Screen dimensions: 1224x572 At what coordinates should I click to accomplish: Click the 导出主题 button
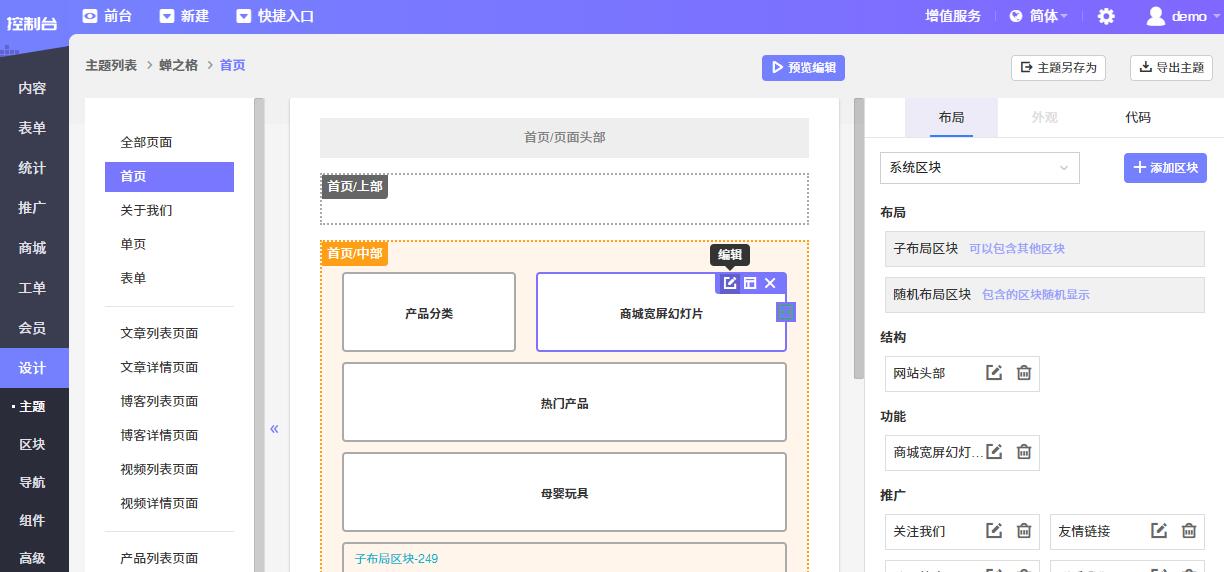(x=1170, y=67)
